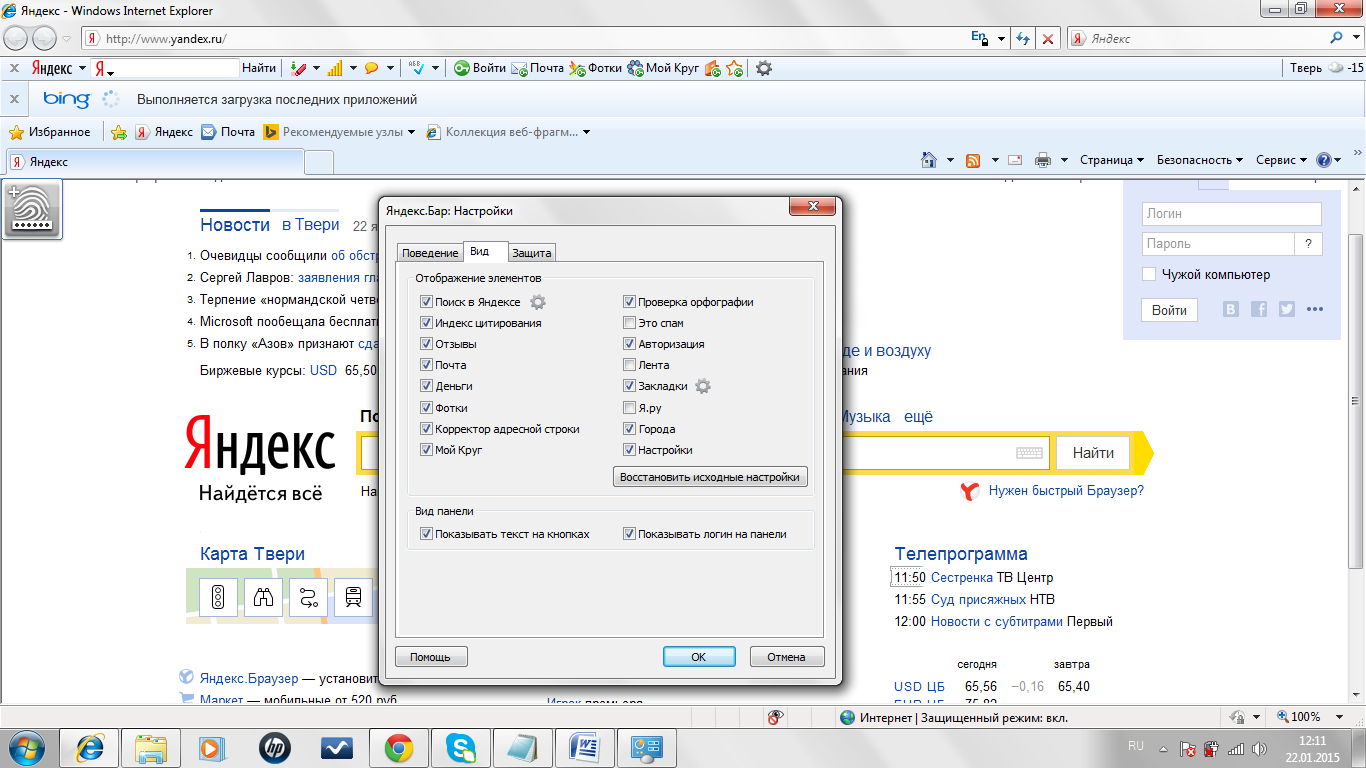Click the read mail envelope icon in command bar

(x=1015, y=160)
